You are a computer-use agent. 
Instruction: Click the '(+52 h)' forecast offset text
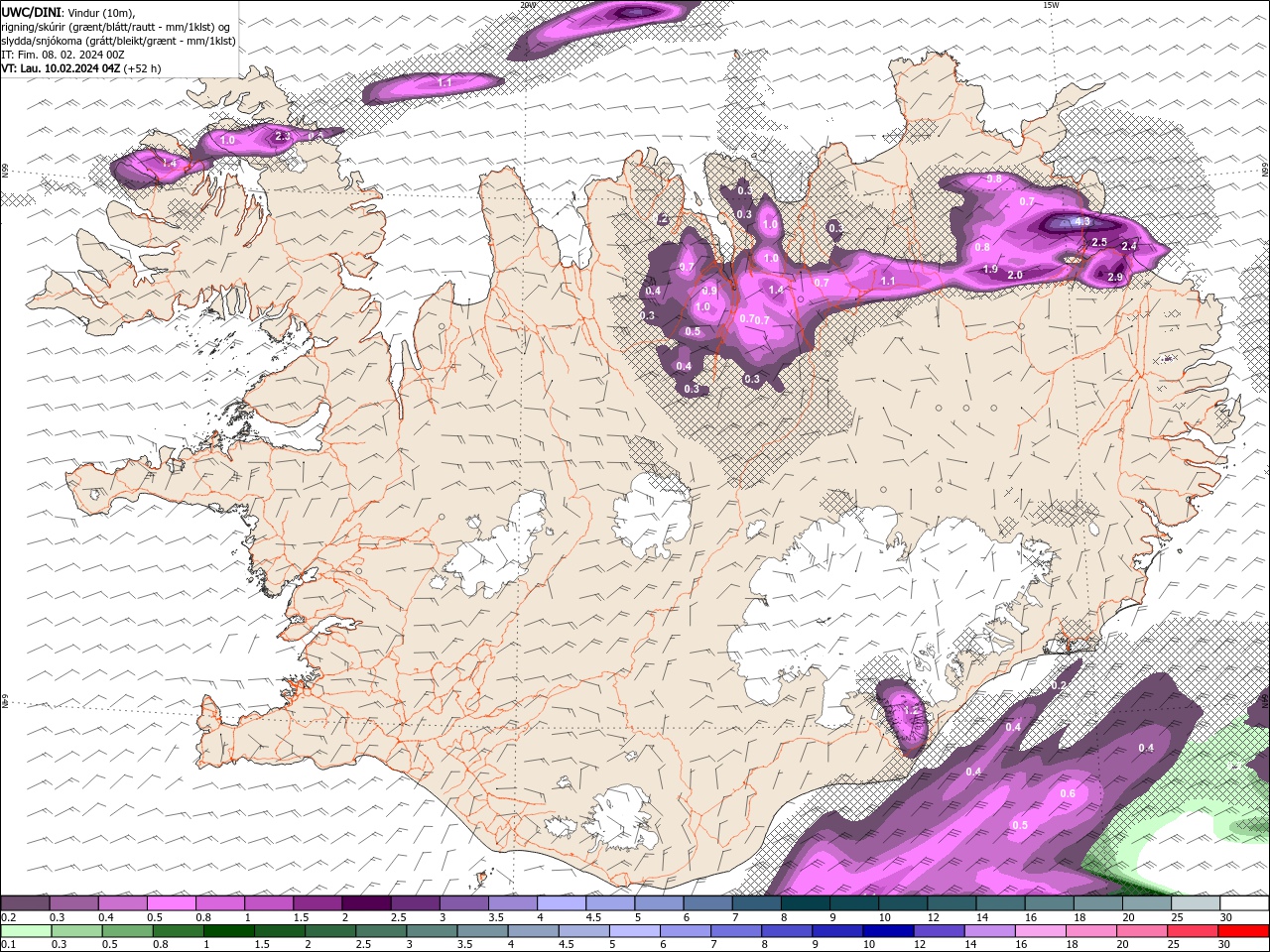click(x=143, y=68)
